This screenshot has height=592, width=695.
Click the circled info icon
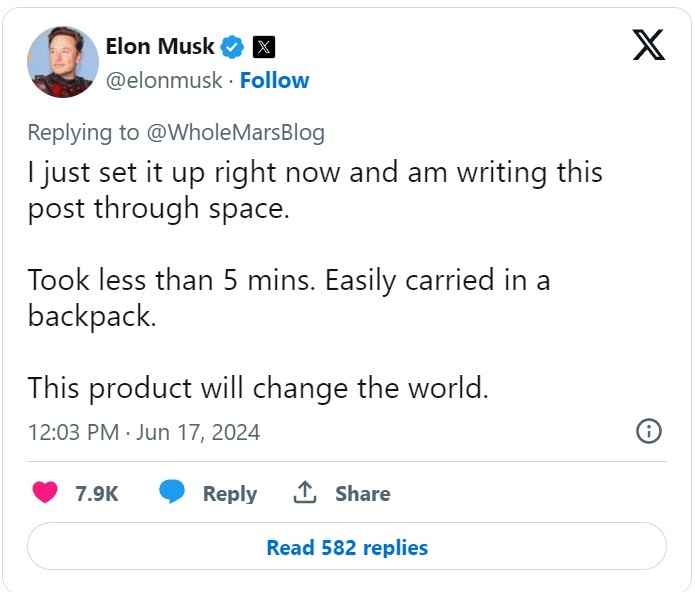648,432
